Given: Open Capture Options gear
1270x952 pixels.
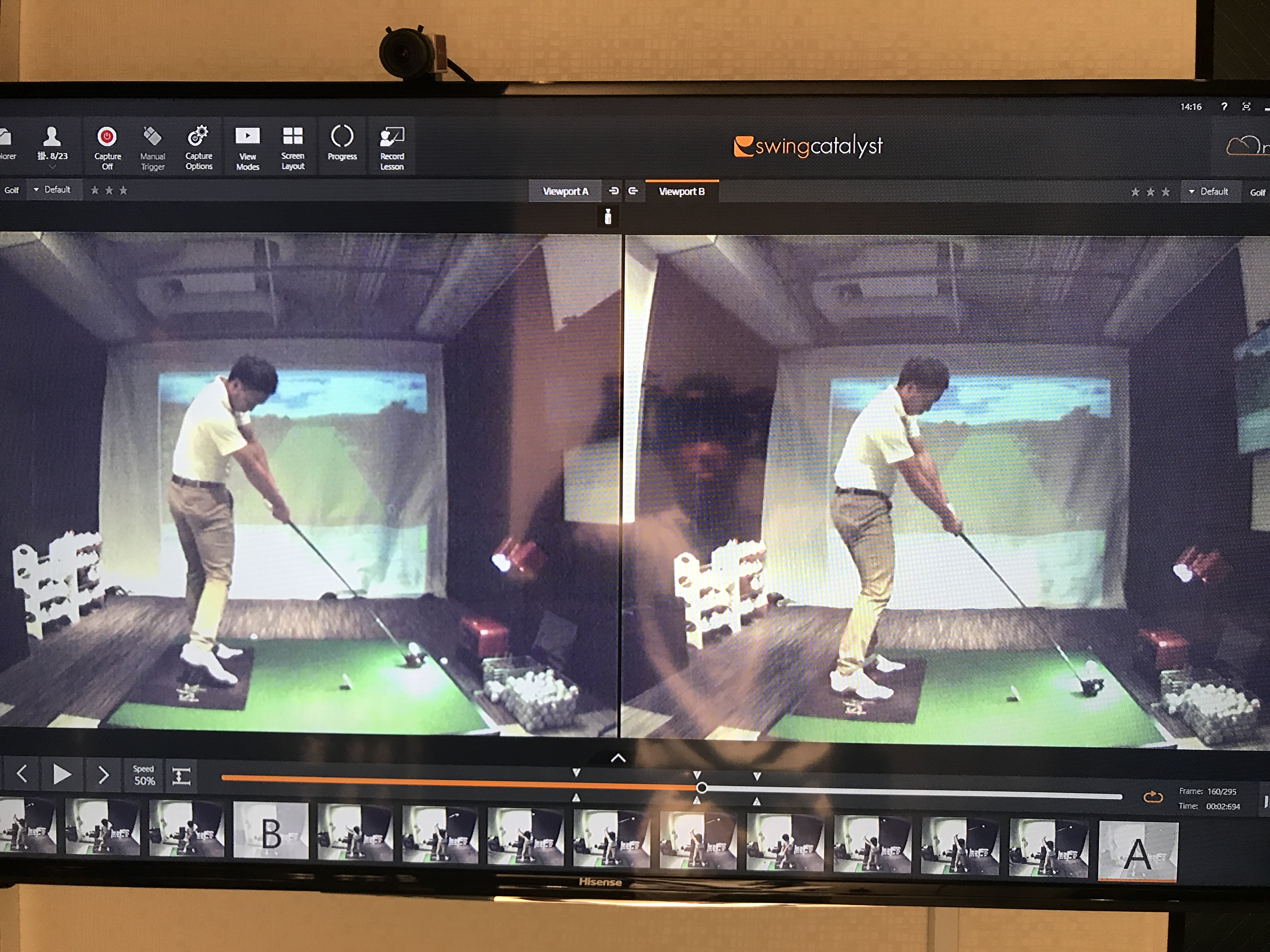Looking at the screenshot, I should 199,147.
